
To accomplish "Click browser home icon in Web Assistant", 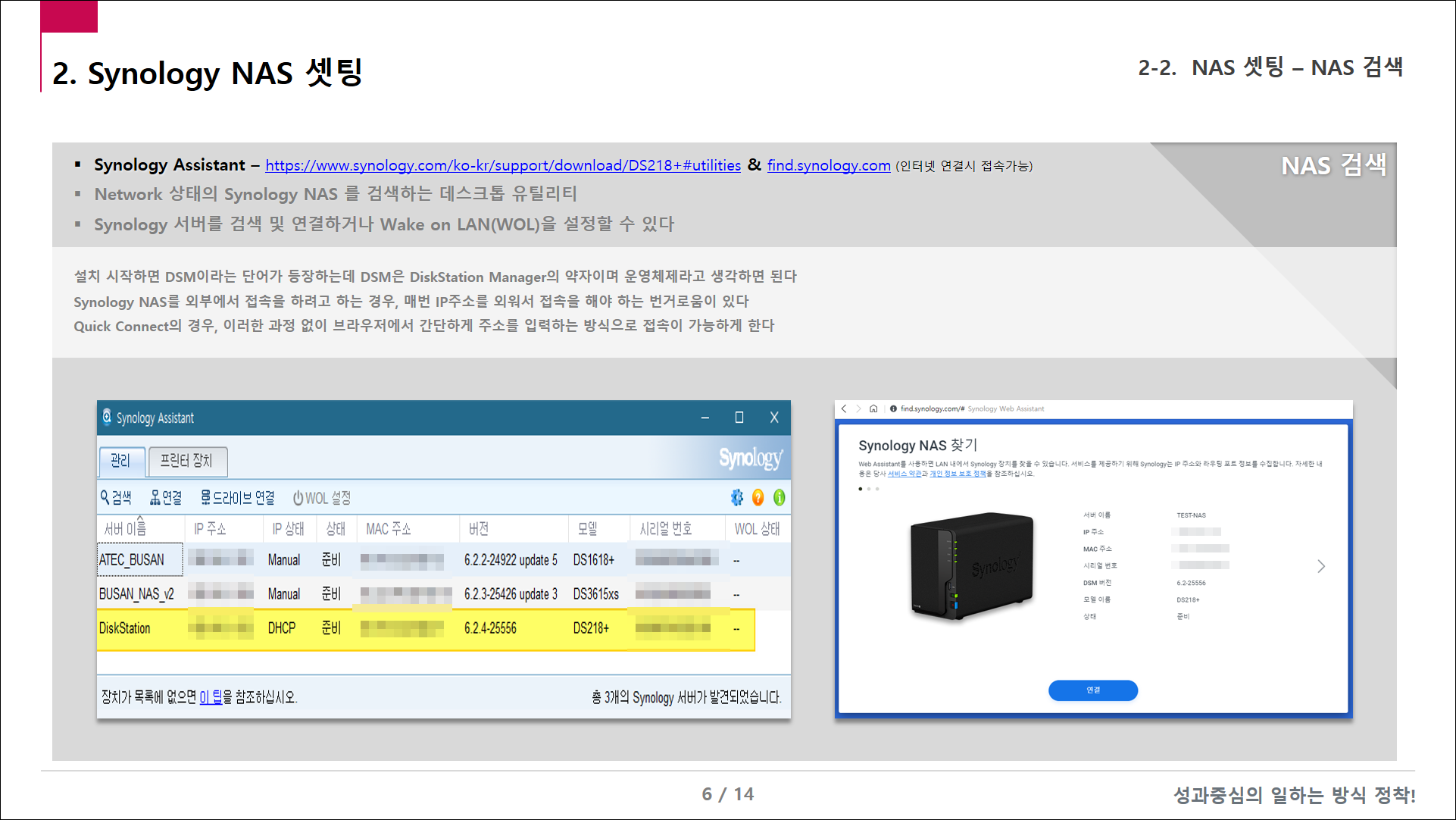I will (x=873, y=408).
